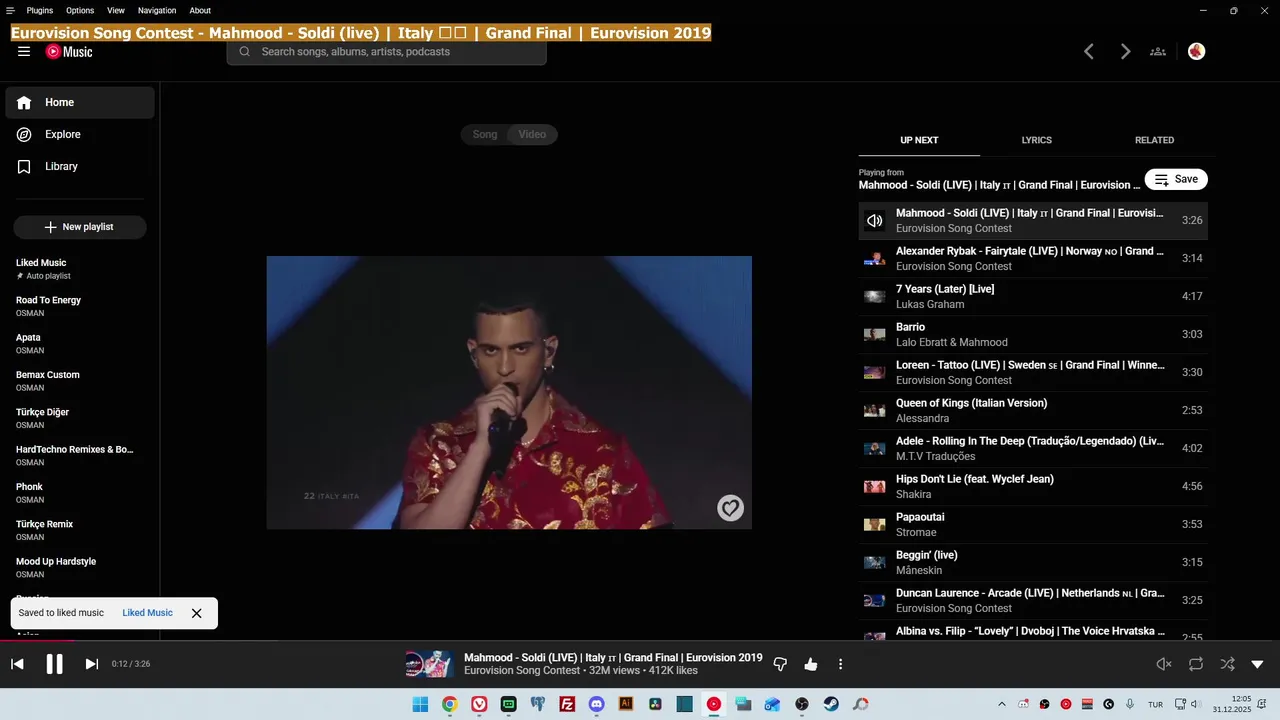
Task: Save the queue to a playlist
Action: click(x=1176, y=179)
